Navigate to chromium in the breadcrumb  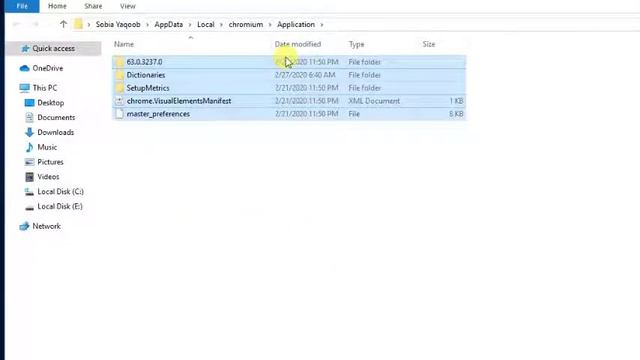[x=246, y=24]
